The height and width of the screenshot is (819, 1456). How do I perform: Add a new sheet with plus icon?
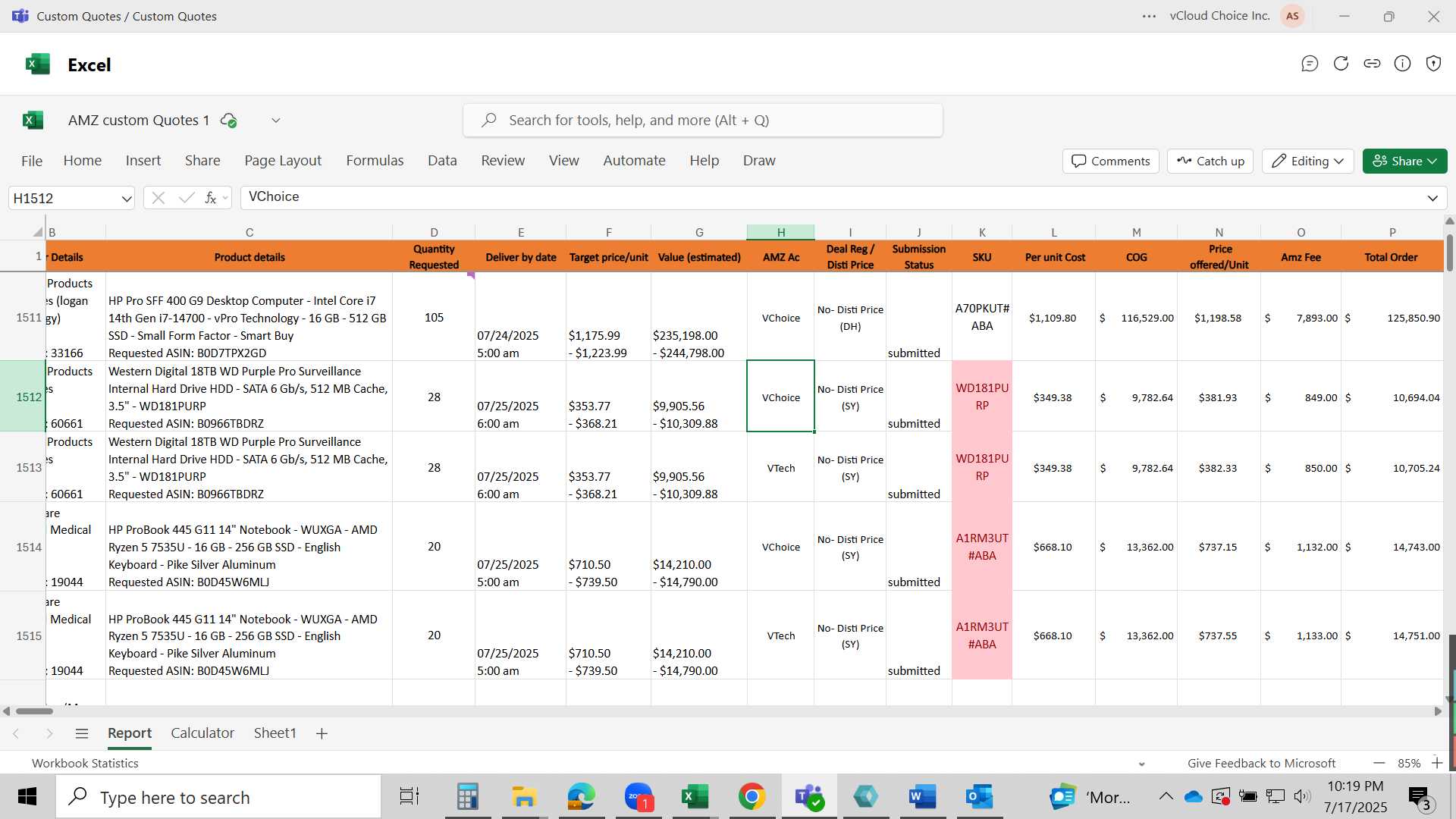322,733
